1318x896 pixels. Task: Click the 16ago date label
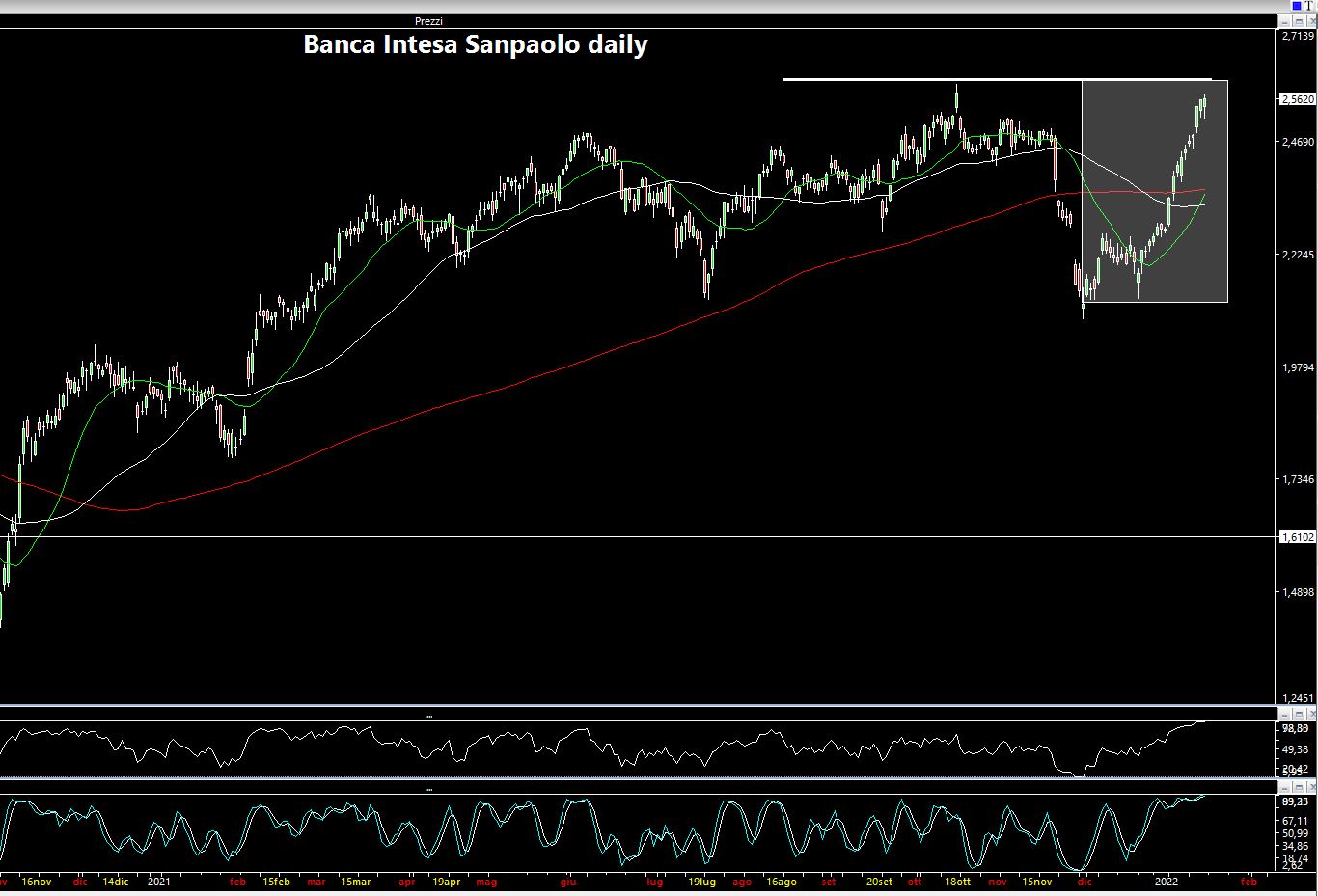click(x=782, y=882)
